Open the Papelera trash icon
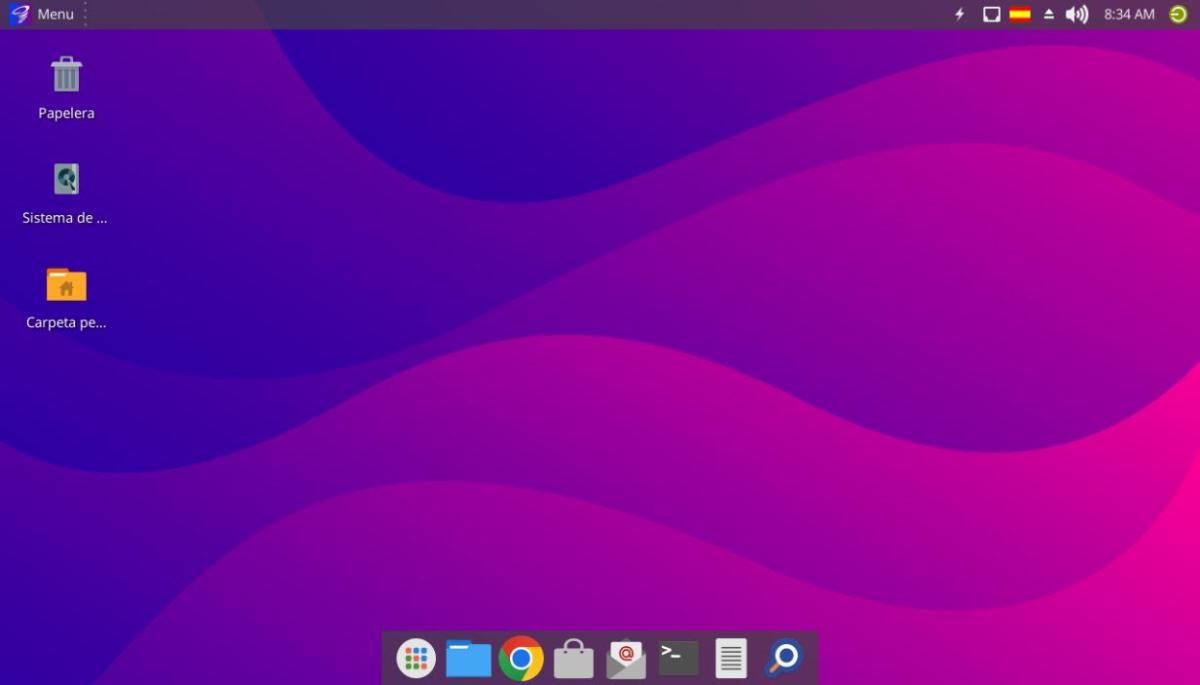The width and height of the screenshot is (1200, 685). [x=66, y=76]
